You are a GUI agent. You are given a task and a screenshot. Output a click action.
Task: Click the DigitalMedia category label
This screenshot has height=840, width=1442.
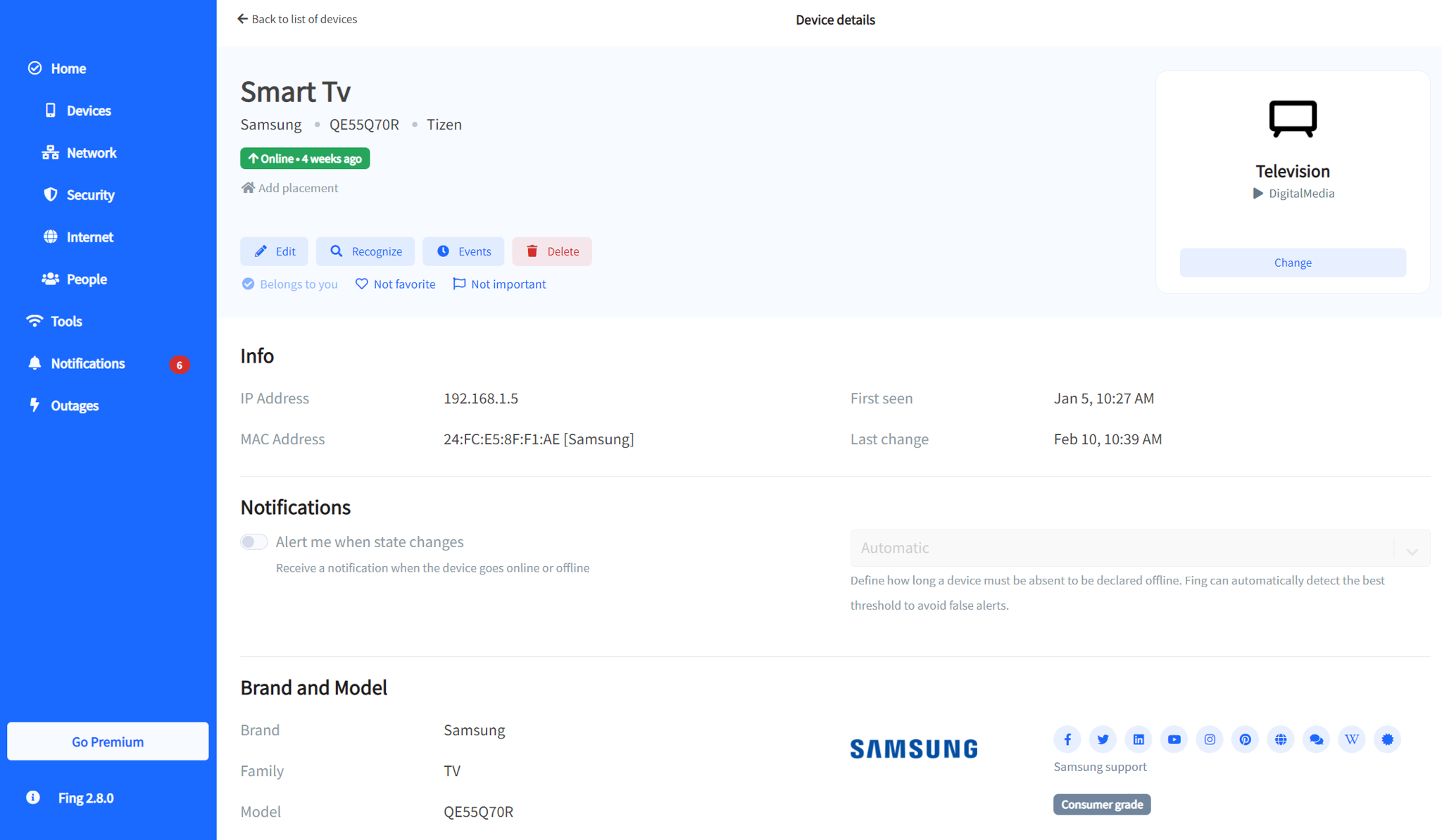tap(1301, 194)
